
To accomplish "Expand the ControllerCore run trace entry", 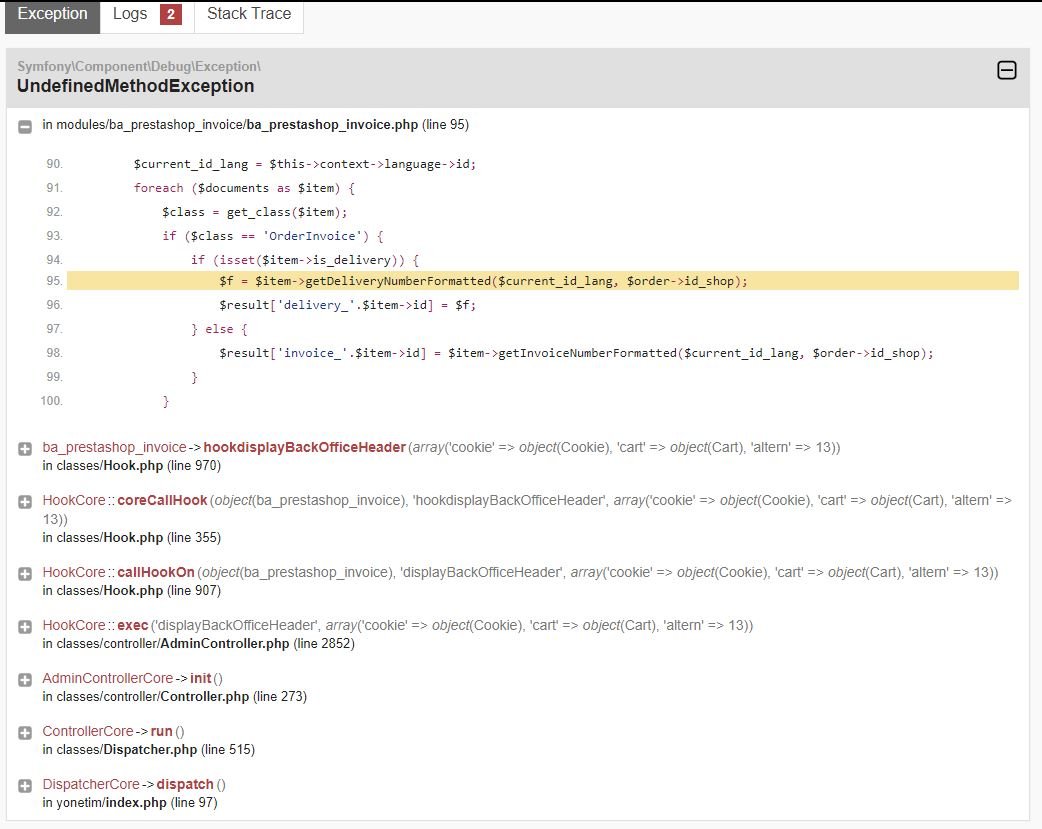I will 25,733.
